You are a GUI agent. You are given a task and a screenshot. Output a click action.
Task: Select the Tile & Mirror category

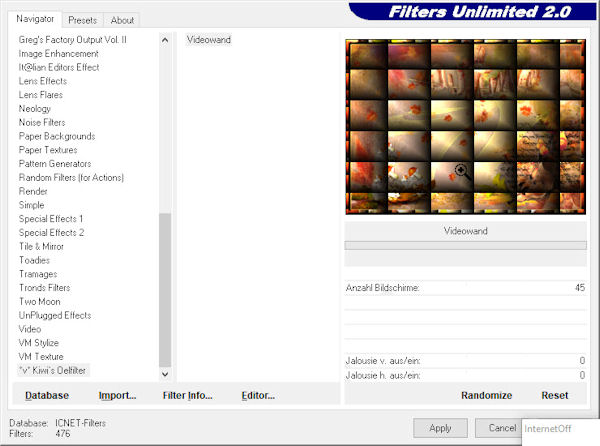[41, 246]
